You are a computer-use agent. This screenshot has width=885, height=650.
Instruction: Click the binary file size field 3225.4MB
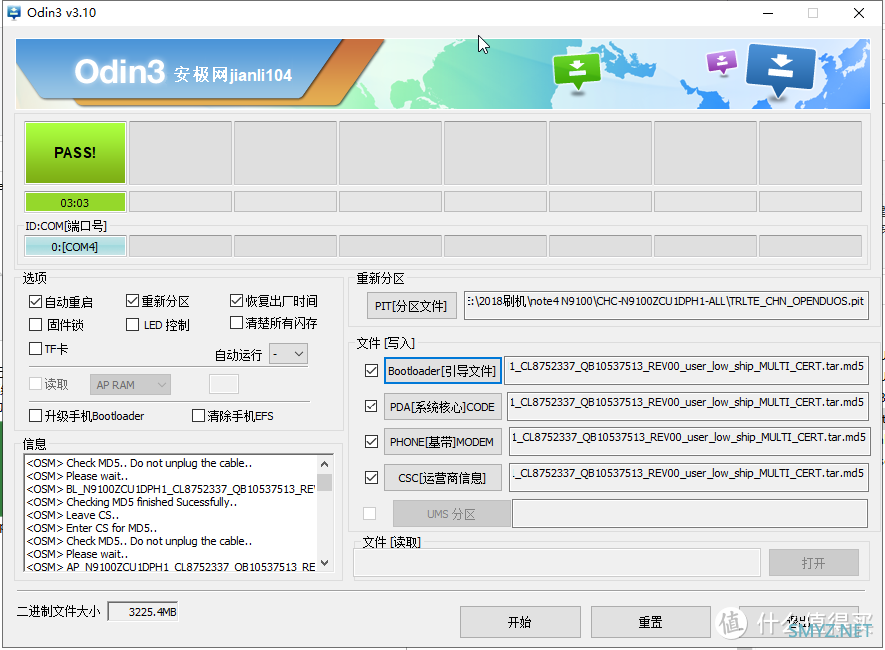[x=143, y=612]
